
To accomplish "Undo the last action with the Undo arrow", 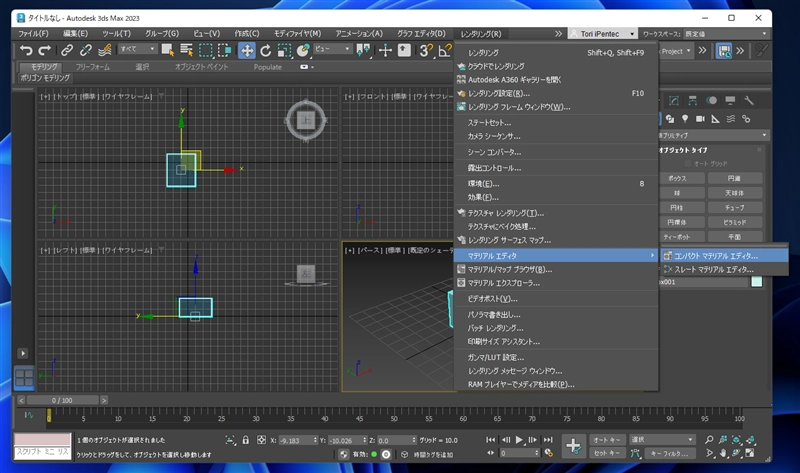I will tap(26, 50).
